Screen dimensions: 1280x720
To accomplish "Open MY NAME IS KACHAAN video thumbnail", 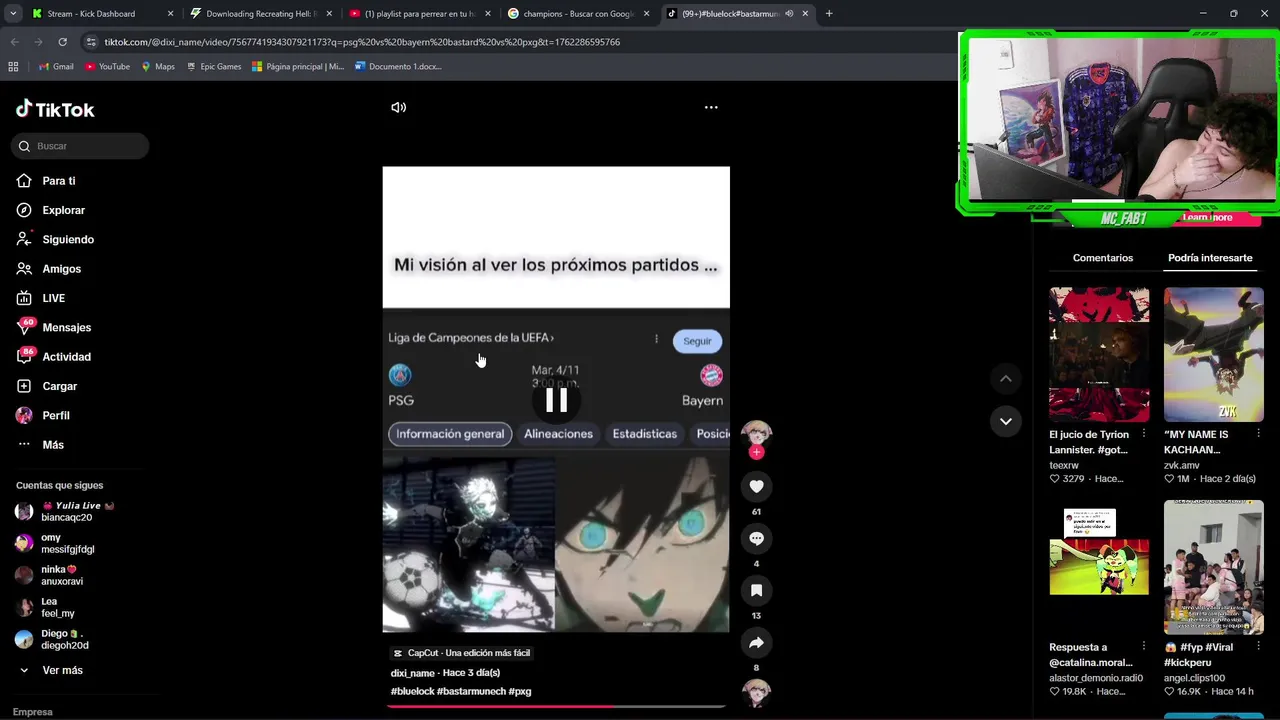I will click(x=1213, y=354).
